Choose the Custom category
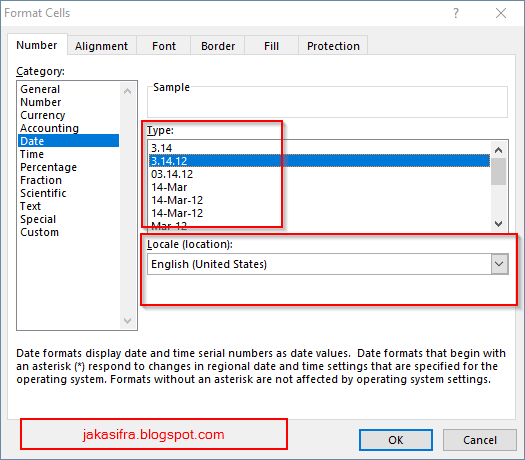Viewport: 525px width, 460px height. (69, 232)
